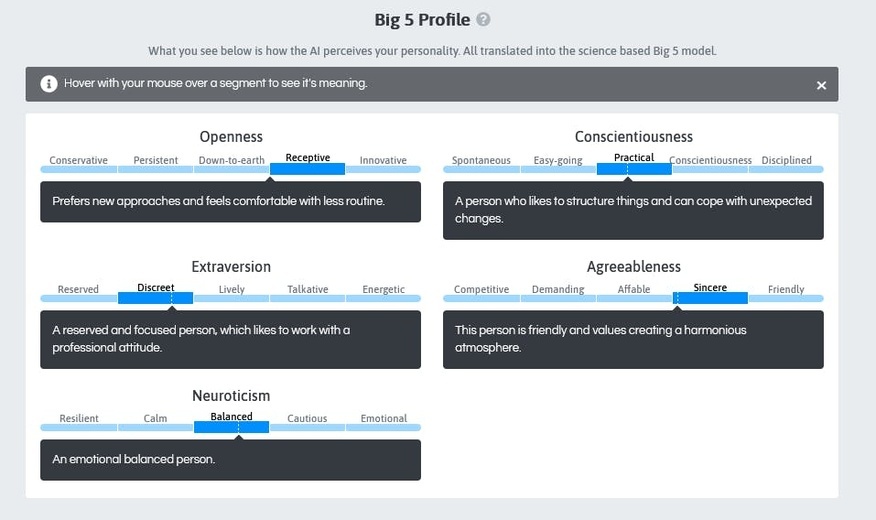
Task: Click the info icon in the hint banner
Action: [49, 84]
